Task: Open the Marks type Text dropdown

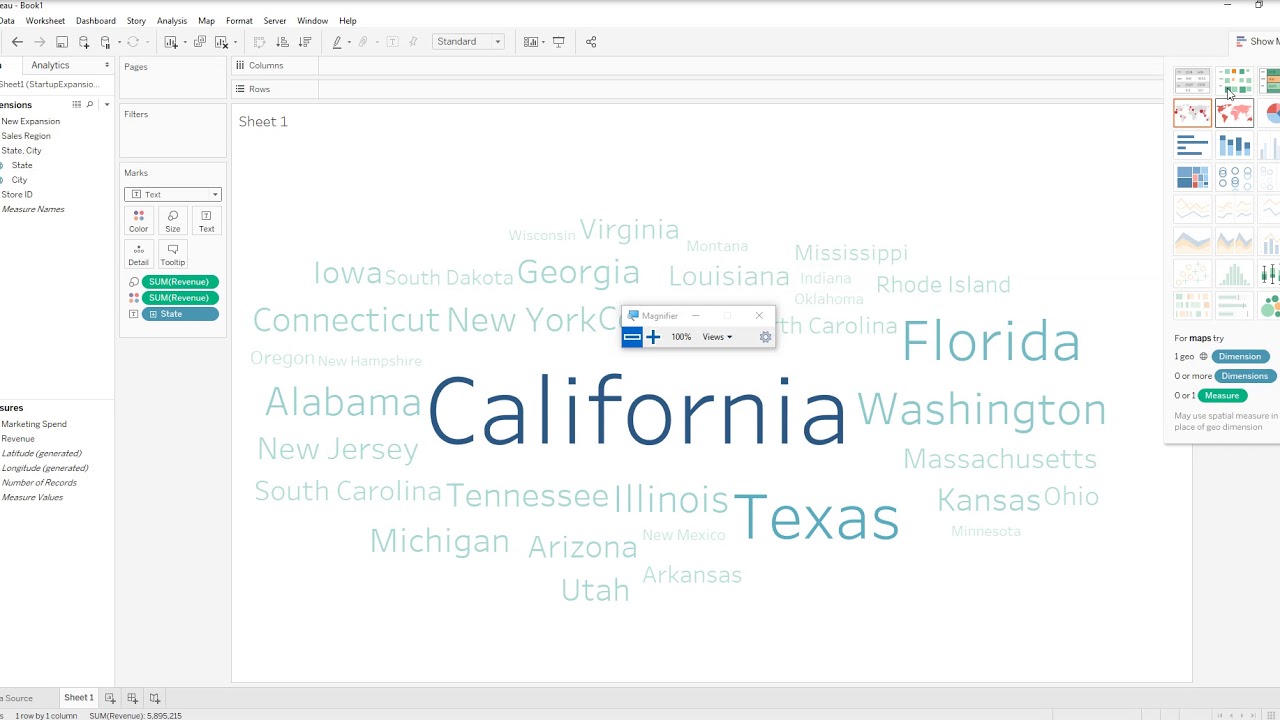Action: tap(173, 194)
